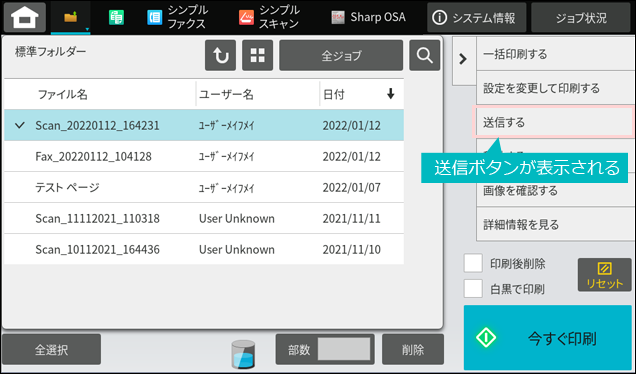The width and height of the screenshot is (636, 374).
Task: Choose 送信する from action menu
Action: pyautogui.click(x=553, y=122)
